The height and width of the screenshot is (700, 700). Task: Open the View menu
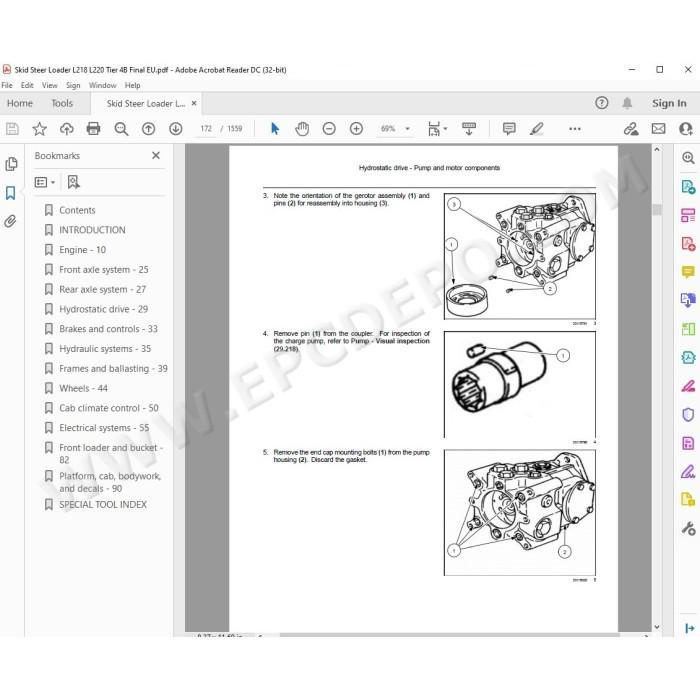(50, 85)
